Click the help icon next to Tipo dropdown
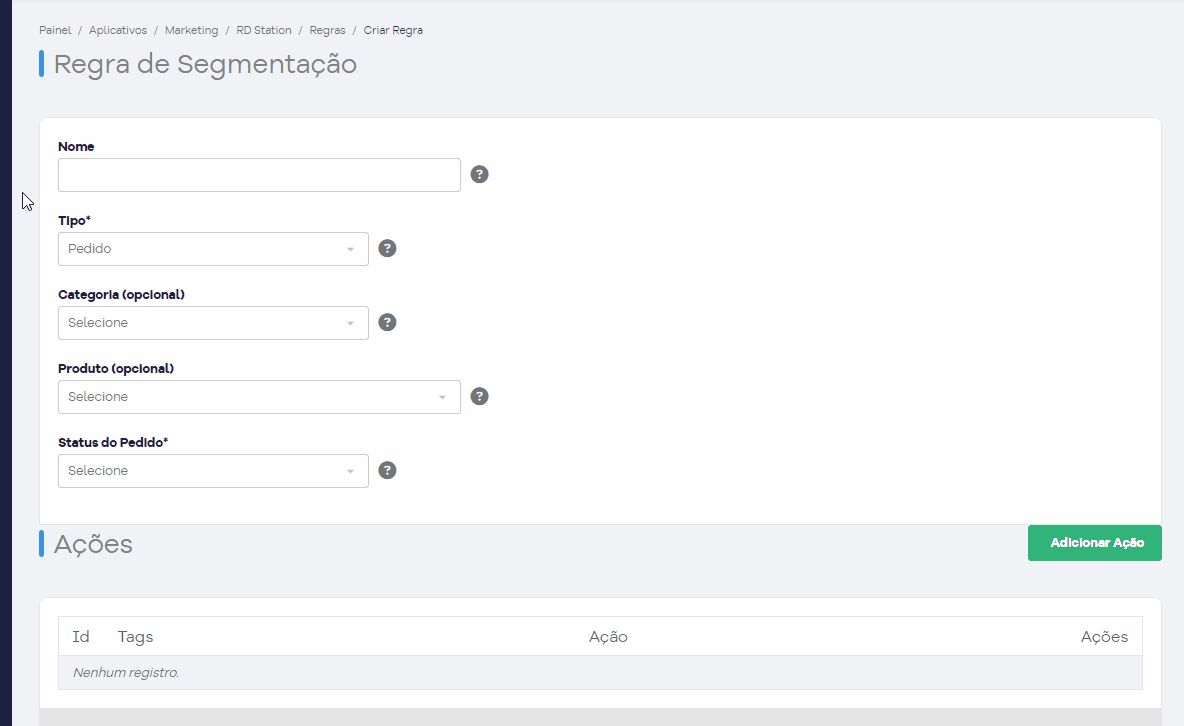 point(387,249)
